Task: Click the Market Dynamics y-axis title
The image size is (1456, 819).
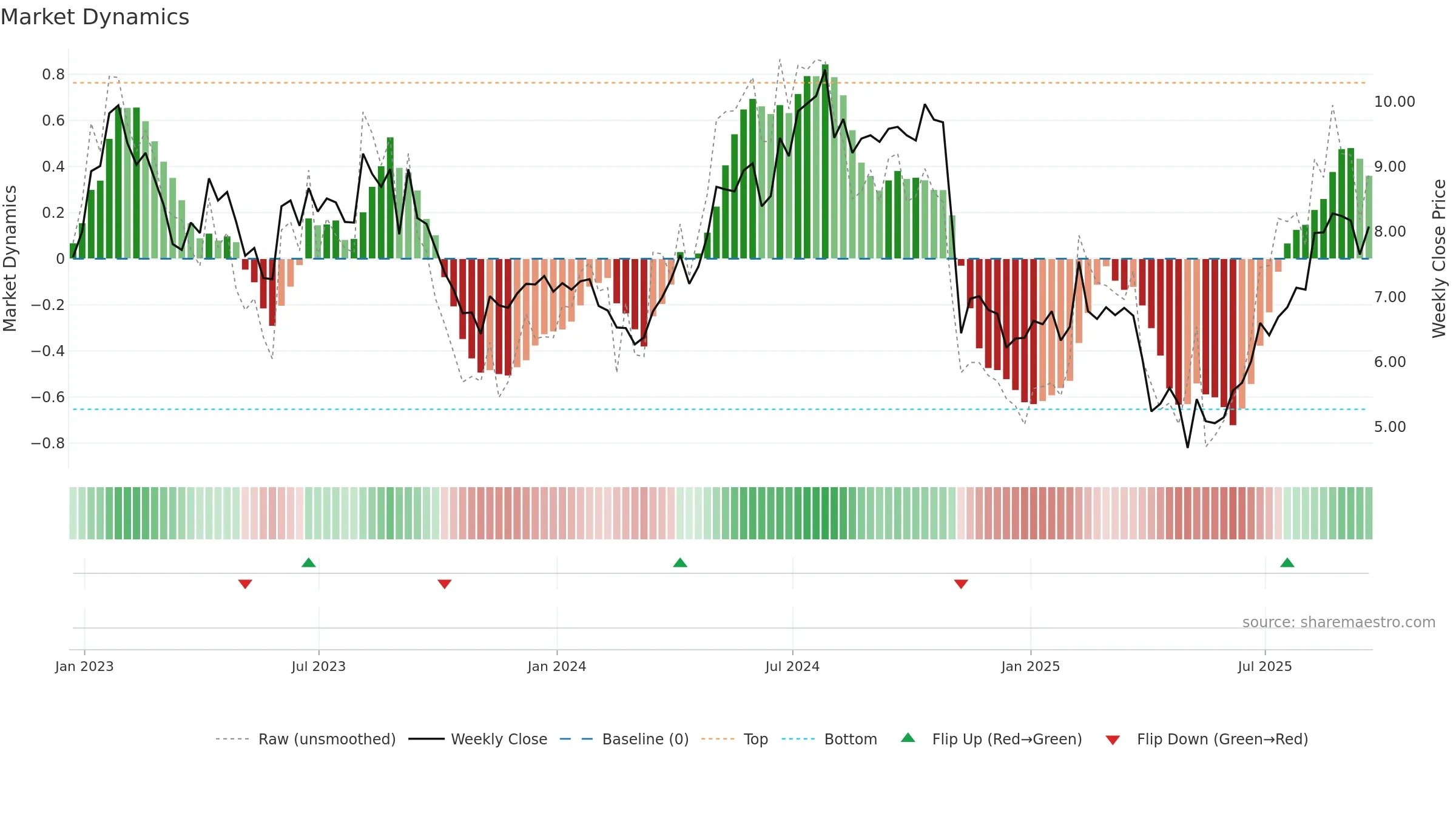Action: point(10,258)
